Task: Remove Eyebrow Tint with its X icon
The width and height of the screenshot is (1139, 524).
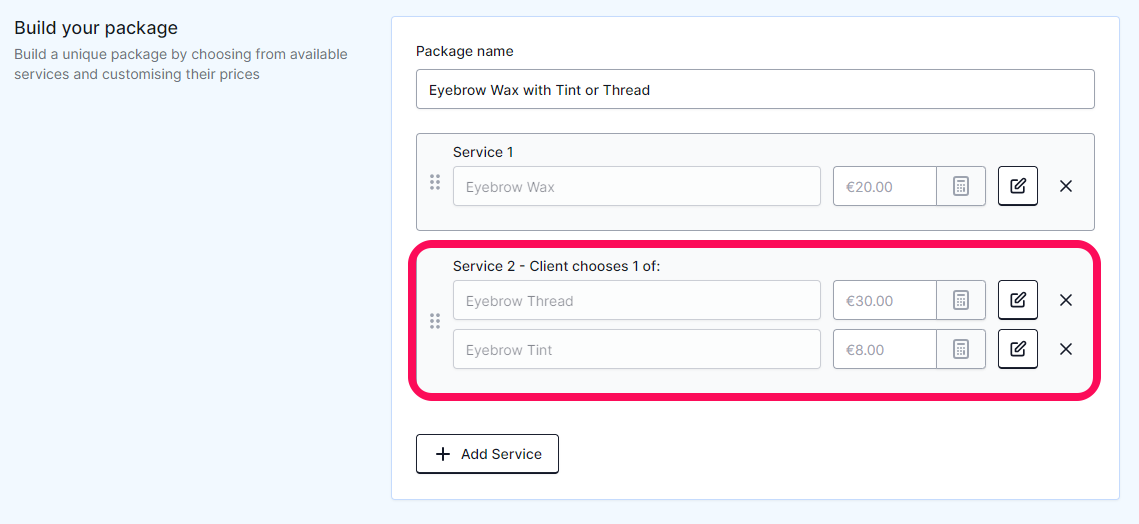Action: (x=1066, y=349)
